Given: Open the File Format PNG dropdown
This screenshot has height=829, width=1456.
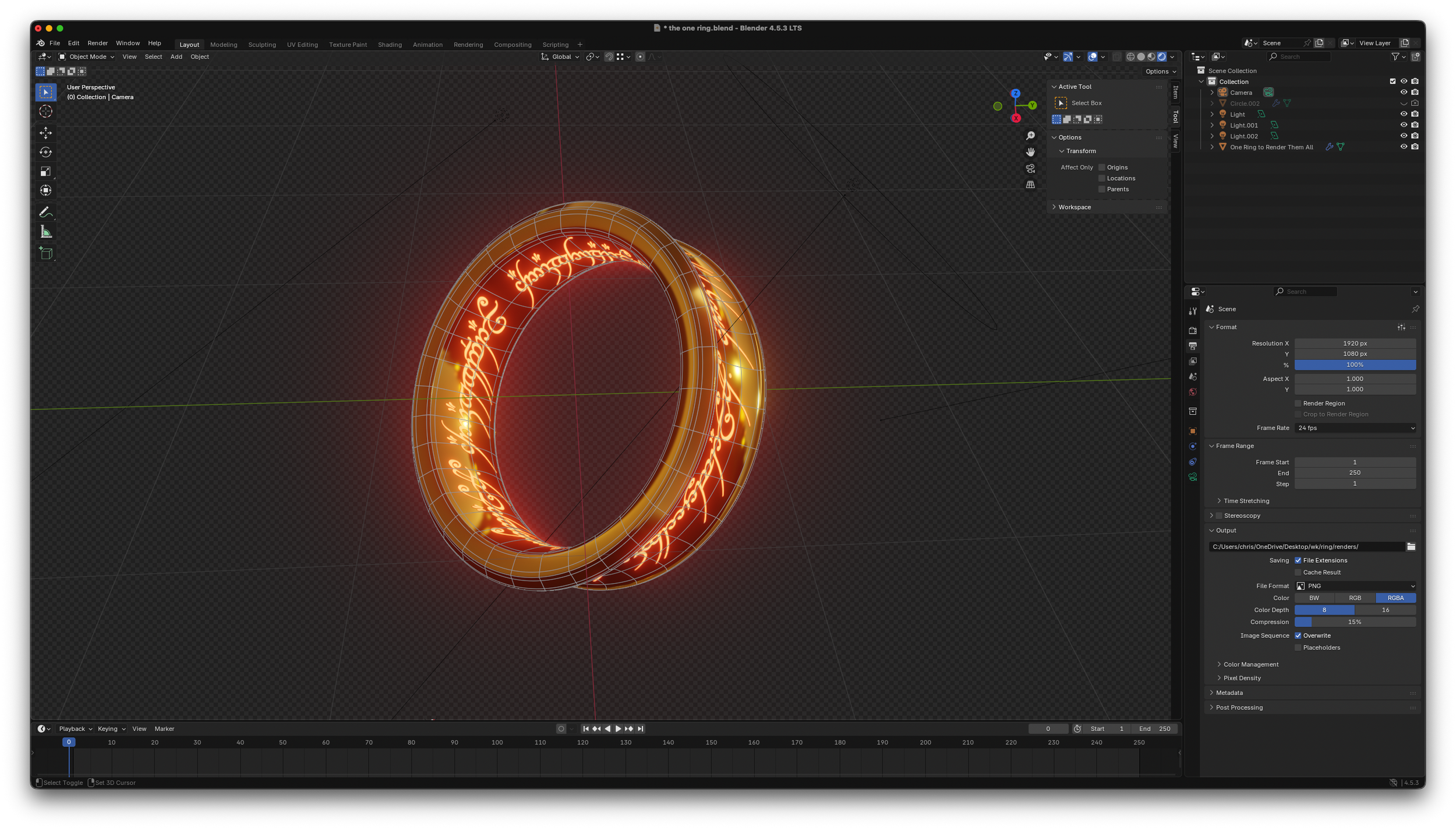Looking at the screenshot, I should (1355, 586).
